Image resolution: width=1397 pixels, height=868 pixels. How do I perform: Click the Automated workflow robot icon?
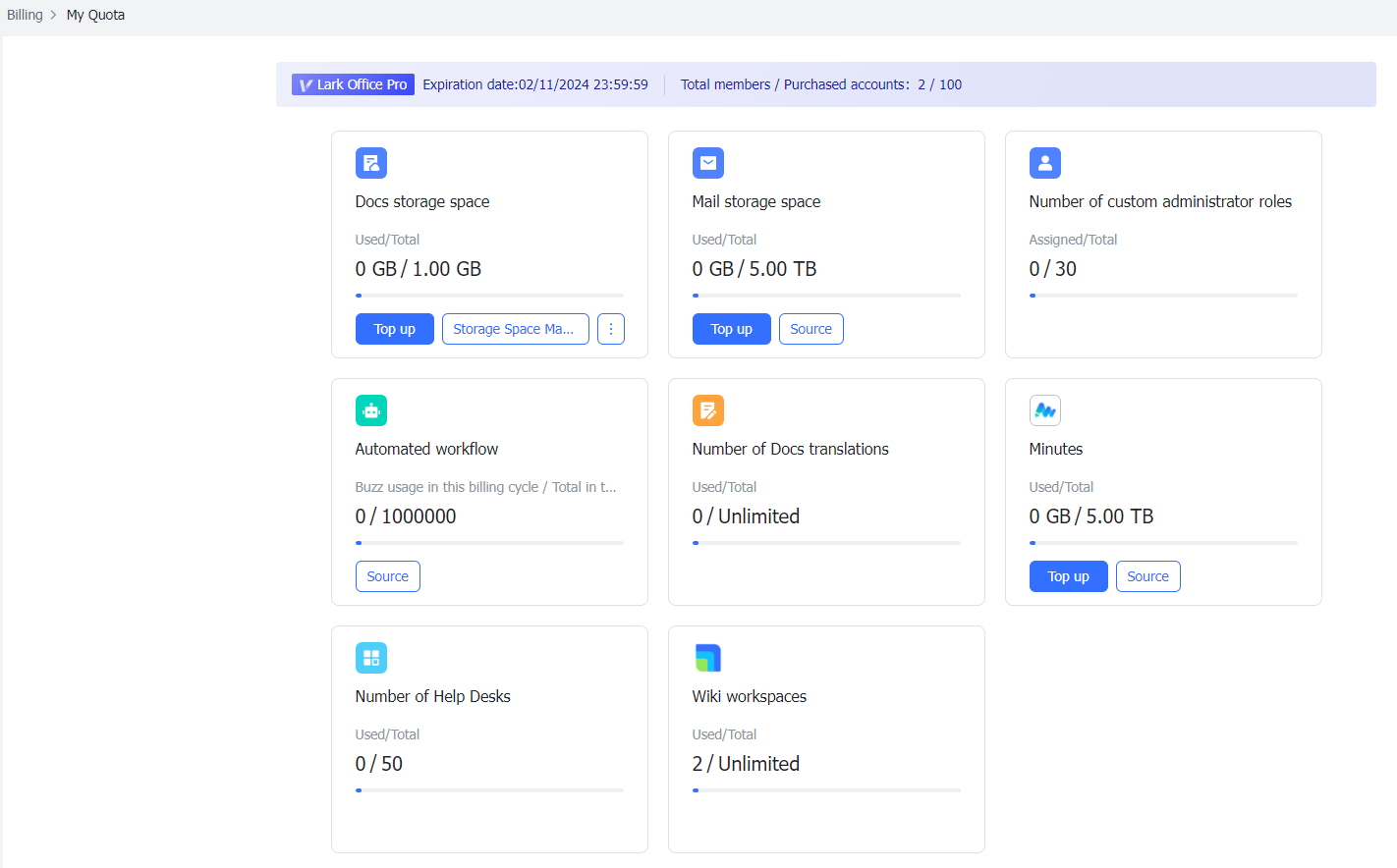click(x=371, y=410)
